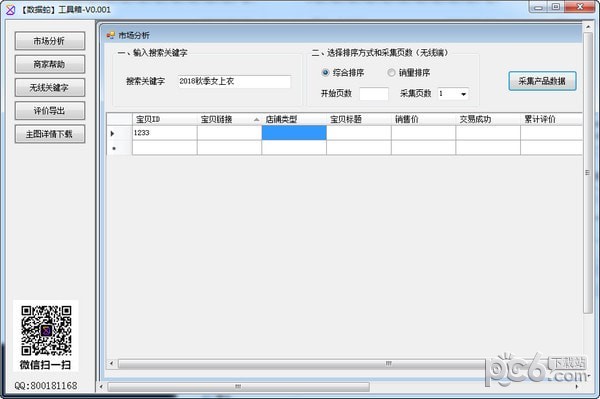
Task: Click the outer scrollbar left arrow
Action: (x=101, y=387)
